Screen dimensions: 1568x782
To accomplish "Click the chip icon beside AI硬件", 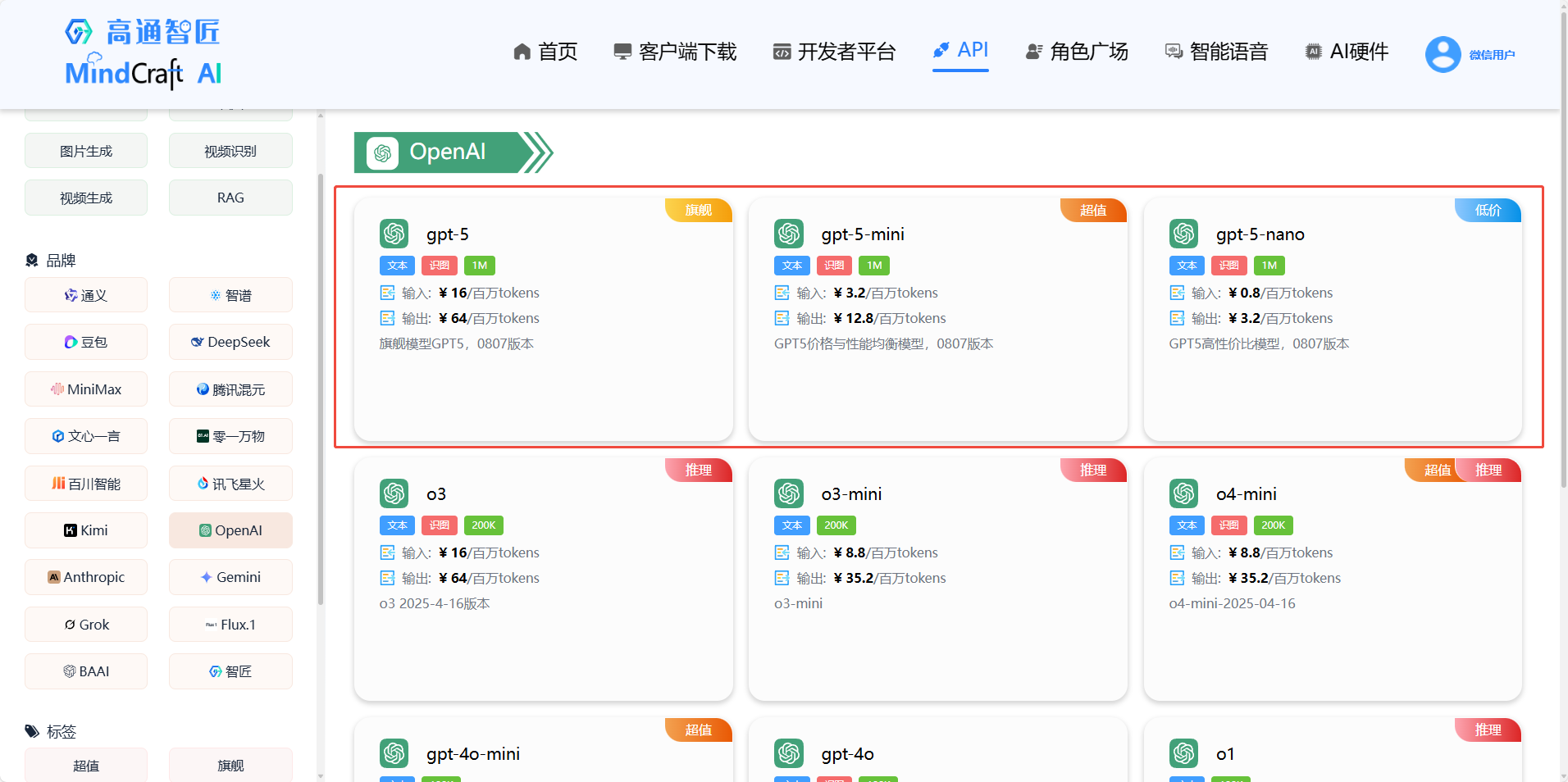I will coord(1314,52).
